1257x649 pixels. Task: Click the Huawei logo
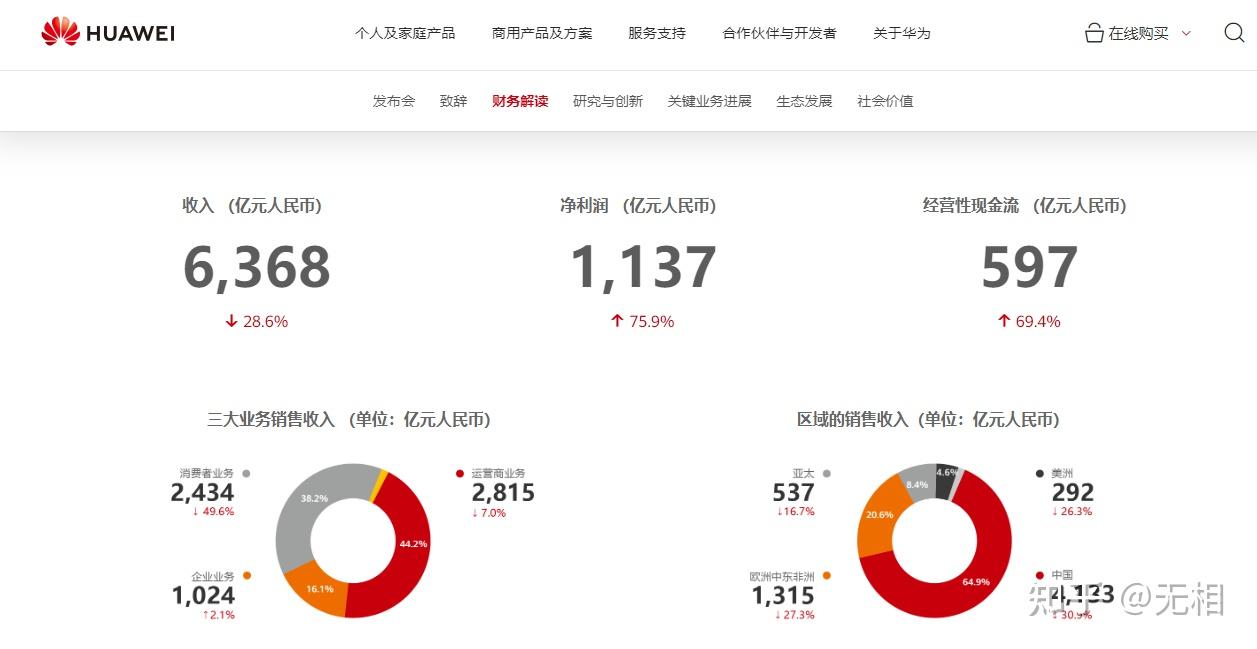click(x=108, y=33)
